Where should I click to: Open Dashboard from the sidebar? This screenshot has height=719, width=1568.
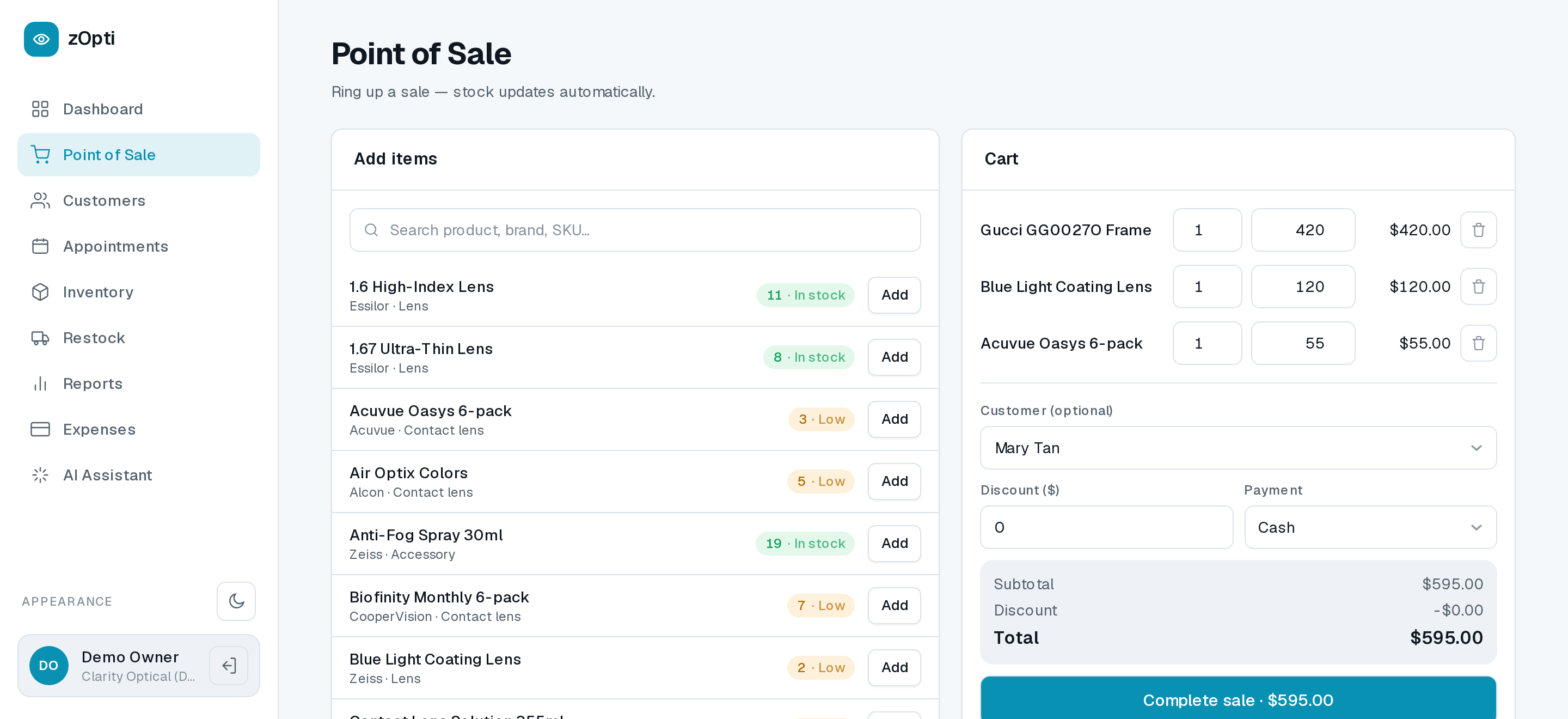(139, 109)
